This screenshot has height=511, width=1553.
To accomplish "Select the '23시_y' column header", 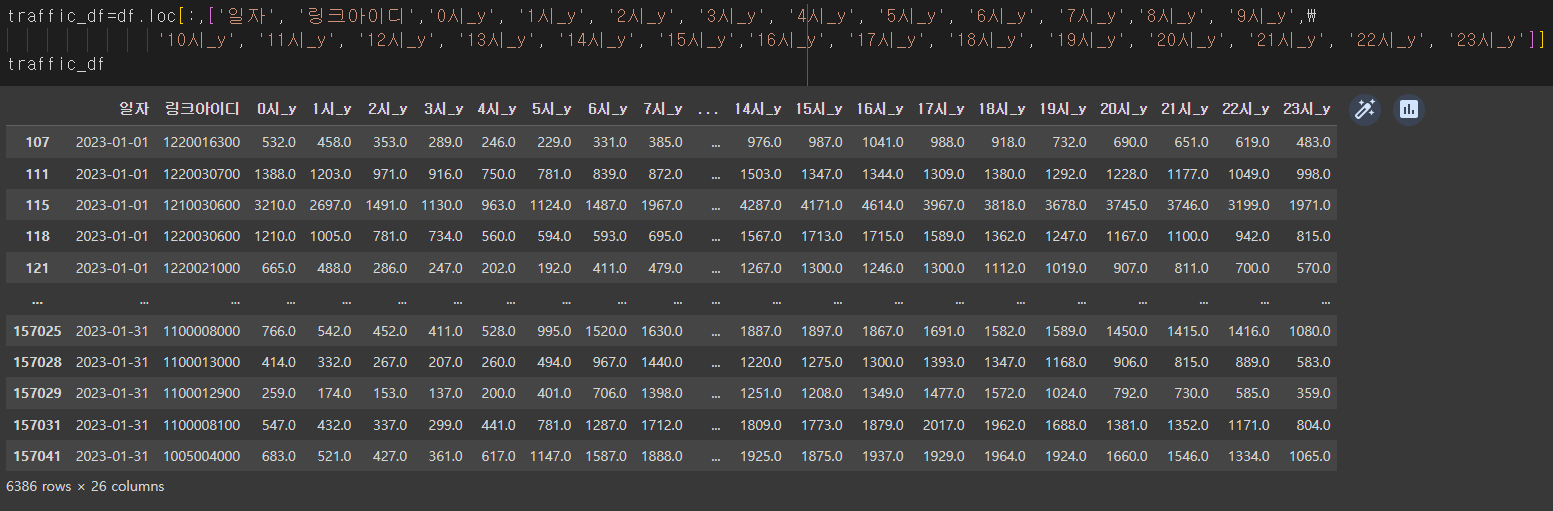I will pos(1307,109).
